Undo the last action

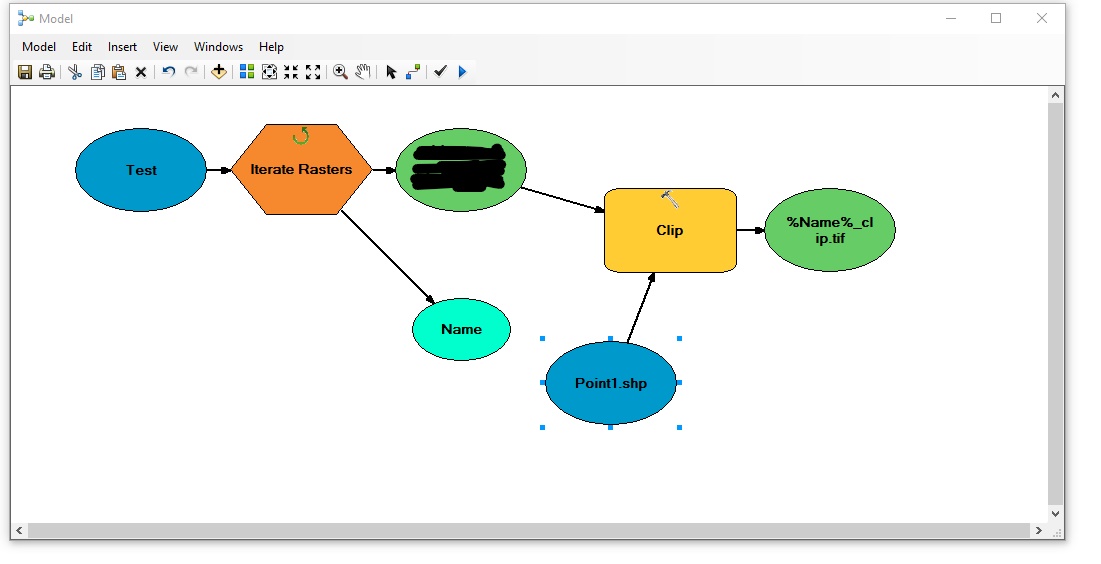[x=169, y=72]
